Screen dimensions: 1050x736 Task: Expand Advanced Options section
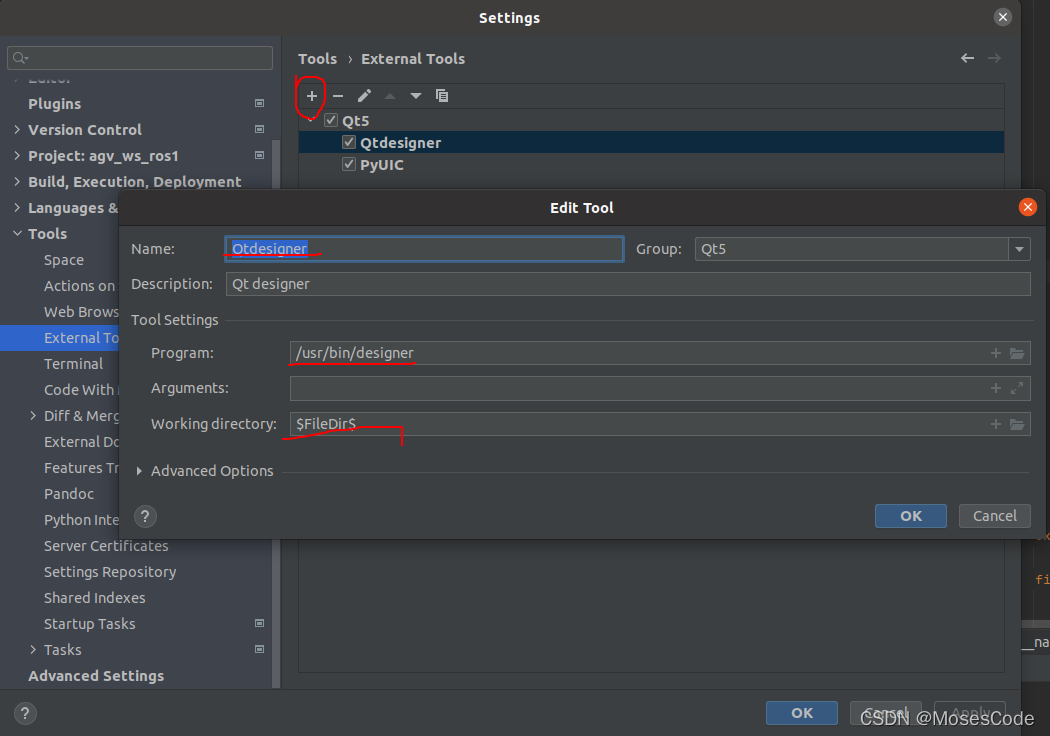139,471
